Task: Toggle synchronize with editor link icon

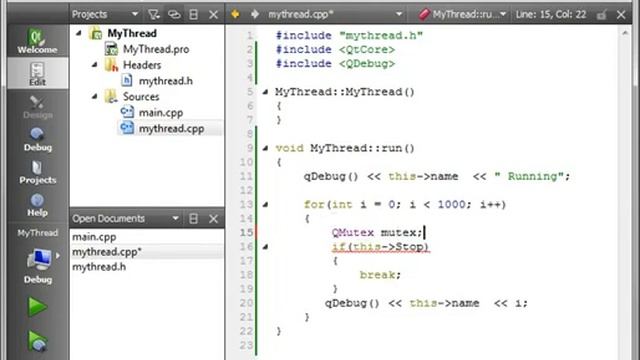Action: (174, 15)
